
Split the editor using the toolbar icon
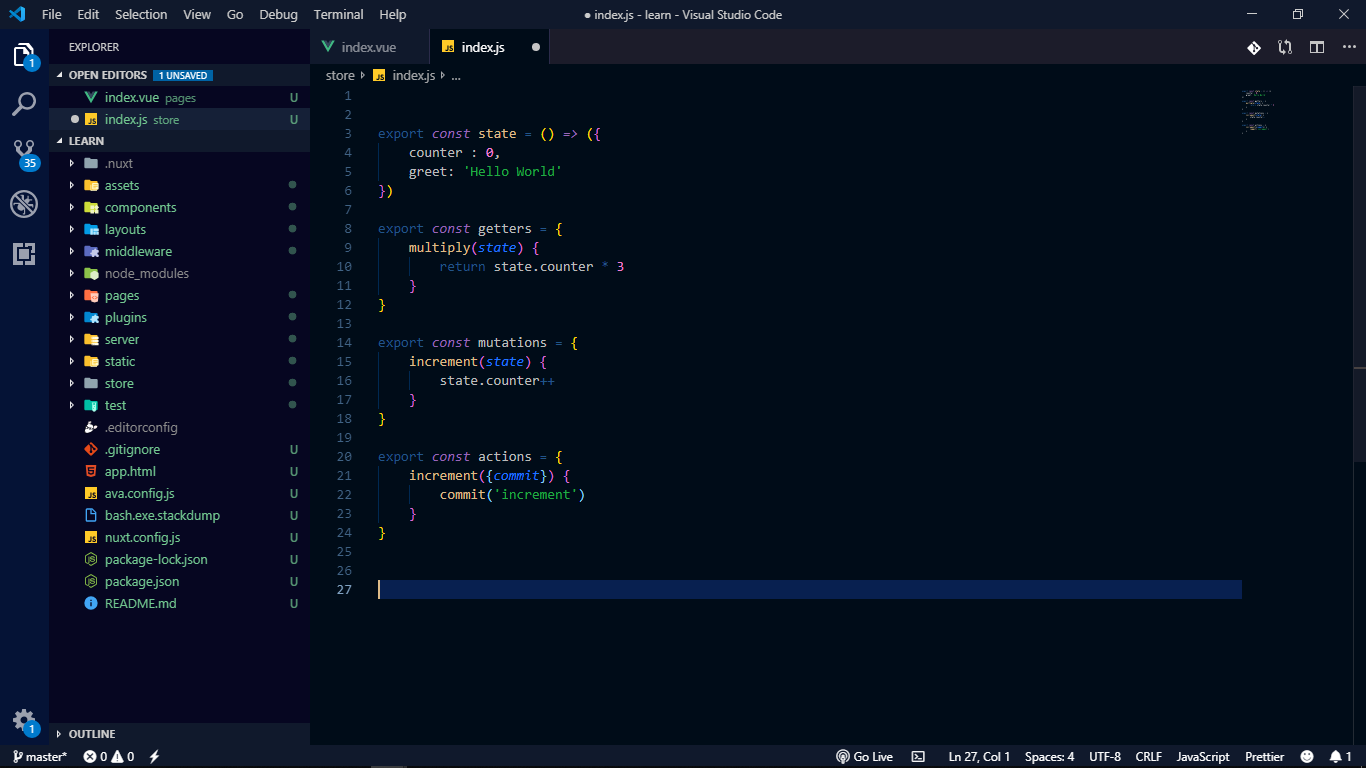(x=1316, y=46)
